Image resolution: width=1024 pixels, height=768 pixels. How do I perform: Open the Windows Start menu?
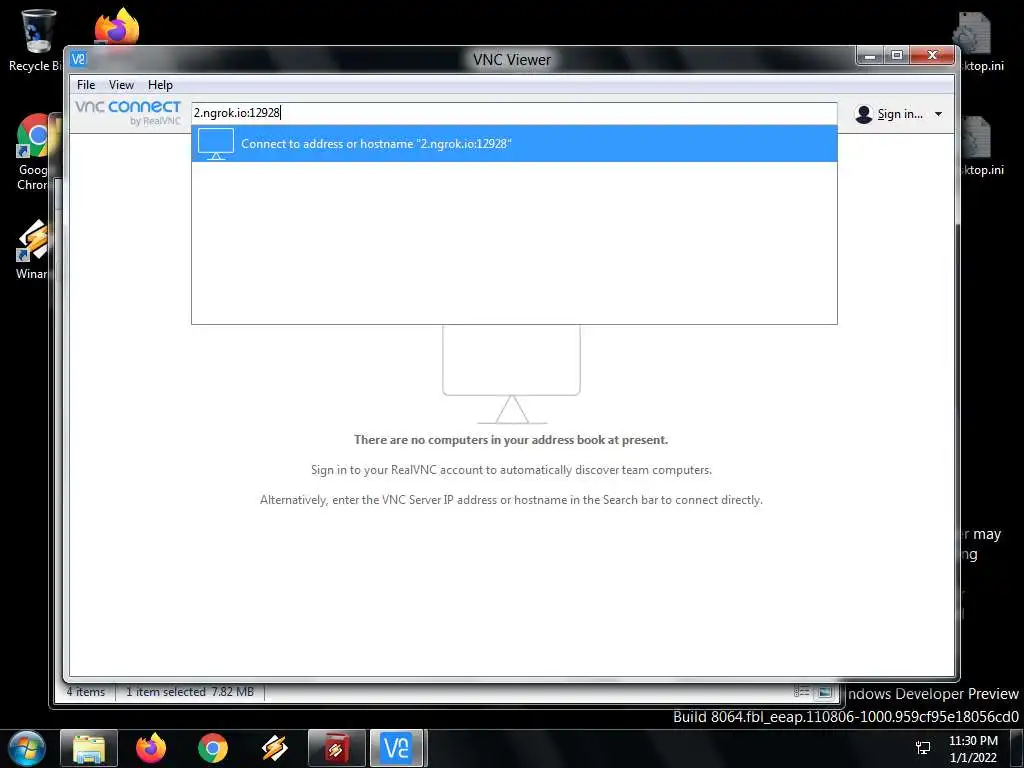click(x=27, y=748)
